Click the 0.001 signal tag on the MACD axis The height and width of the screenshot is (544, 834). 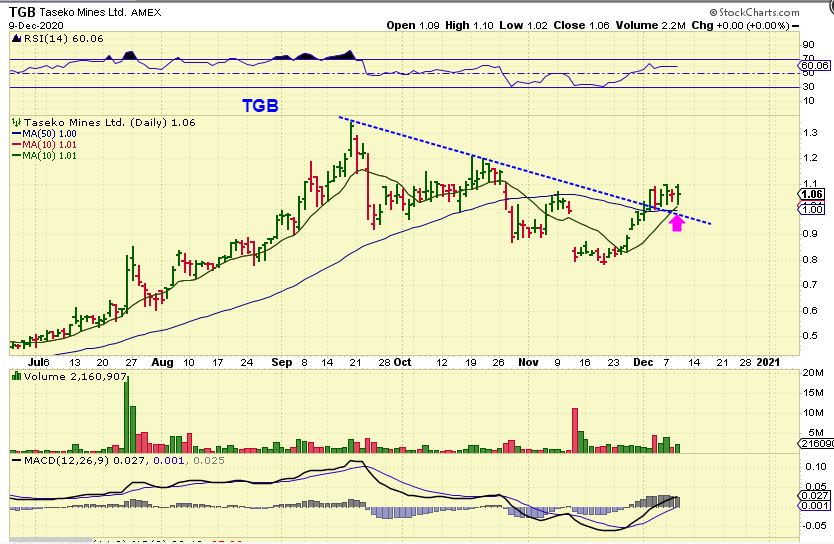[814, 506]
